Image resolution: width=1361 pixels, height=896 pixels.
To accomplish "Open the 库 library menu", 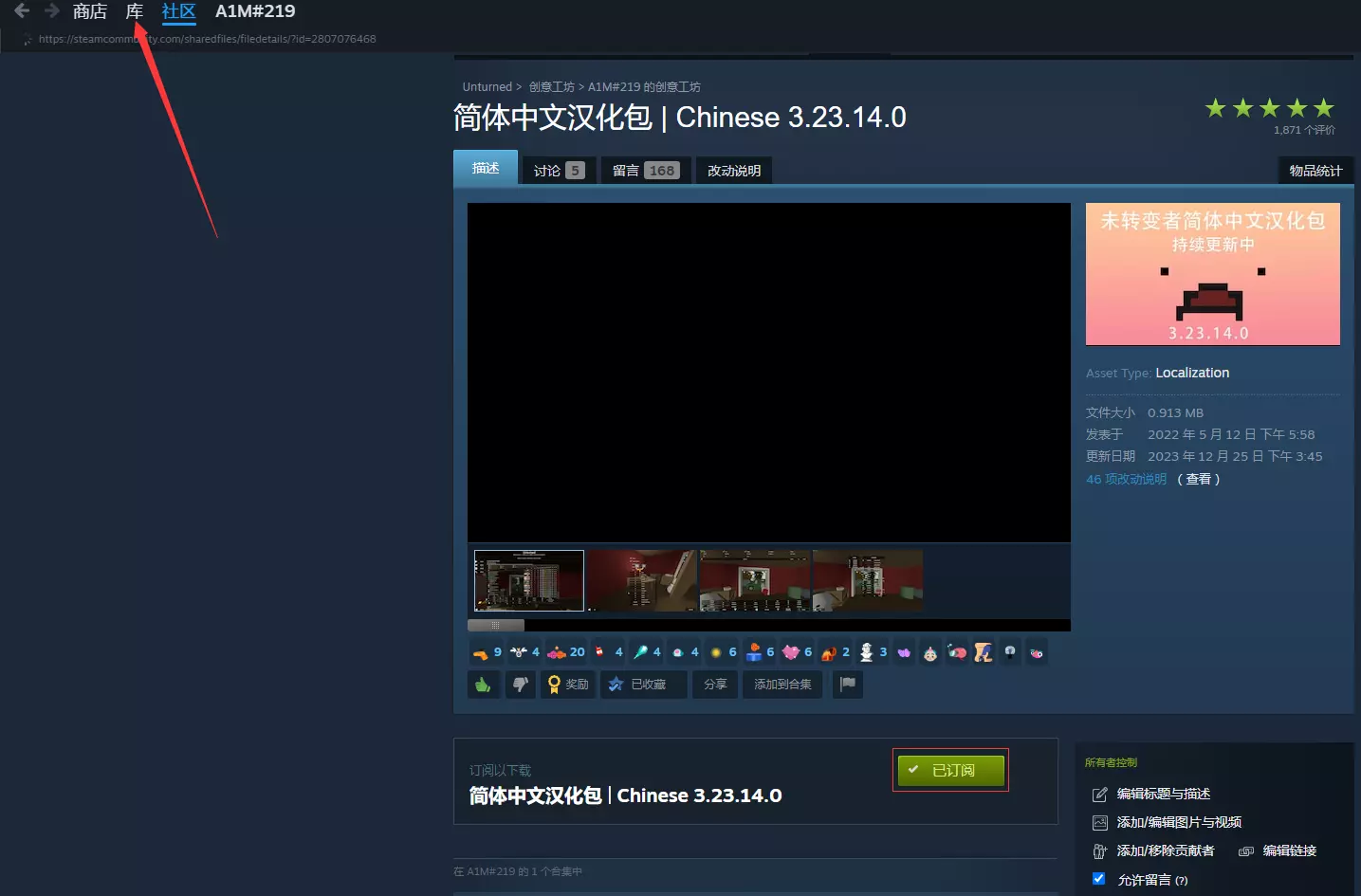I will [x=135, y=11].
